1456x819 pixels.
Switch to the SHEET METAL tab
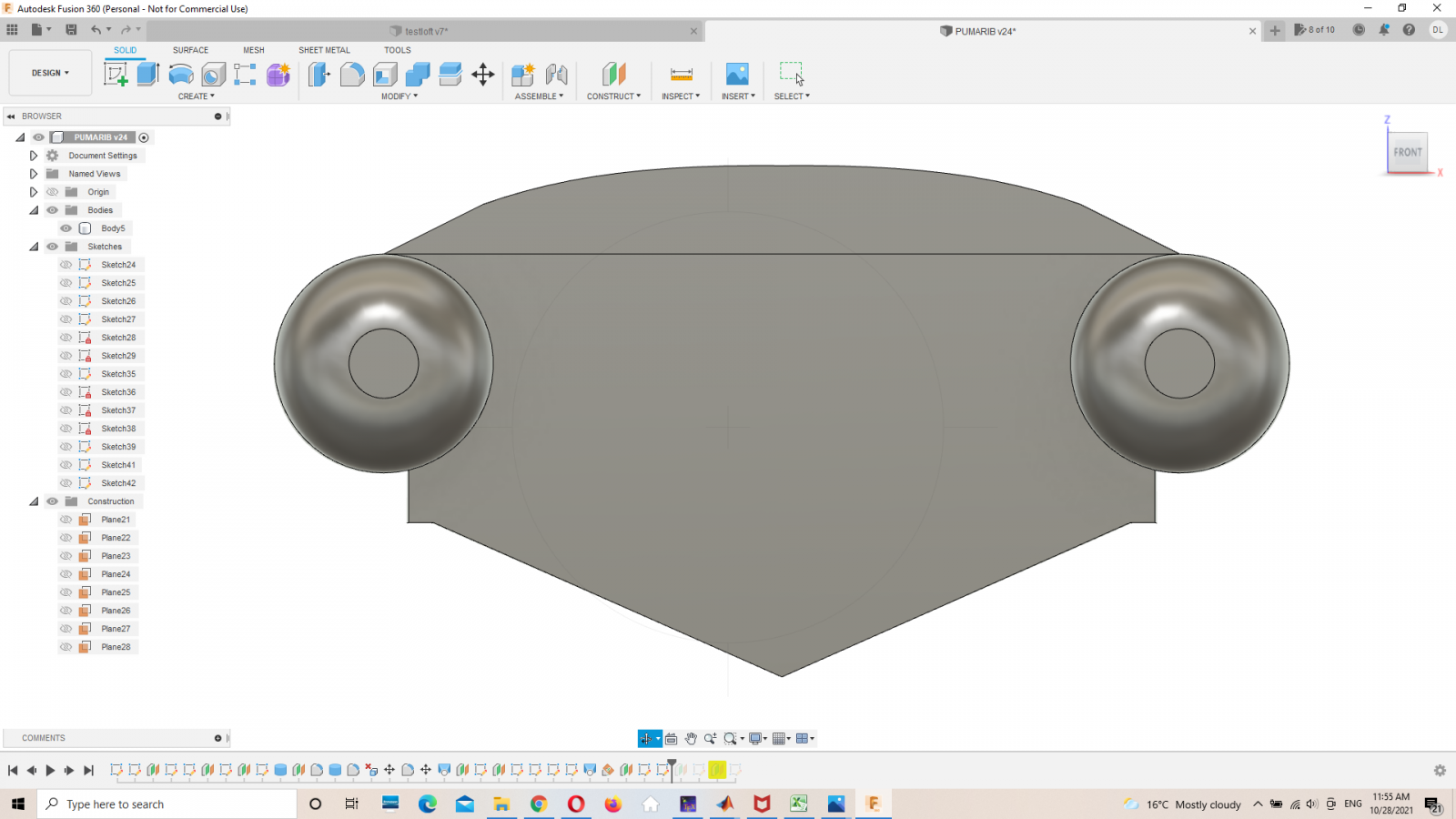tap(324, 50)
